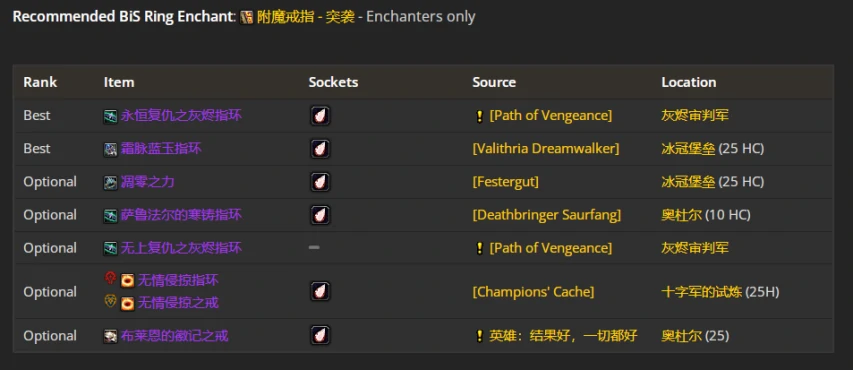853x370 pixels.
Task: Click the 凋零之力 ring icon
Action: click(x=110, y=182)
